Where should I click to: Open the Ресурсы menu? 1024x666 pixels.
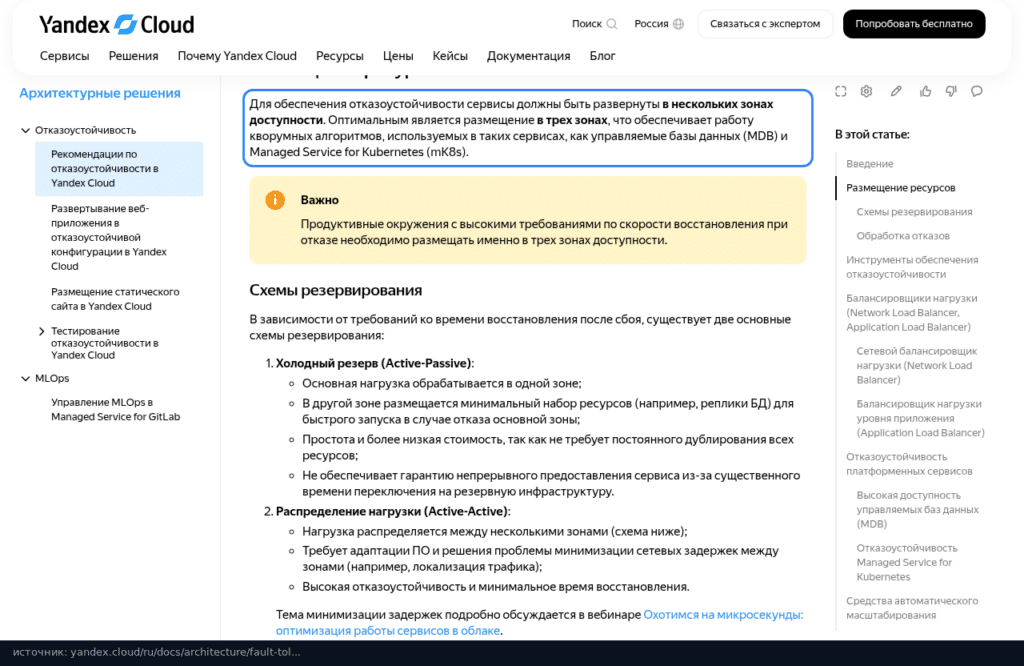point(340,56)
